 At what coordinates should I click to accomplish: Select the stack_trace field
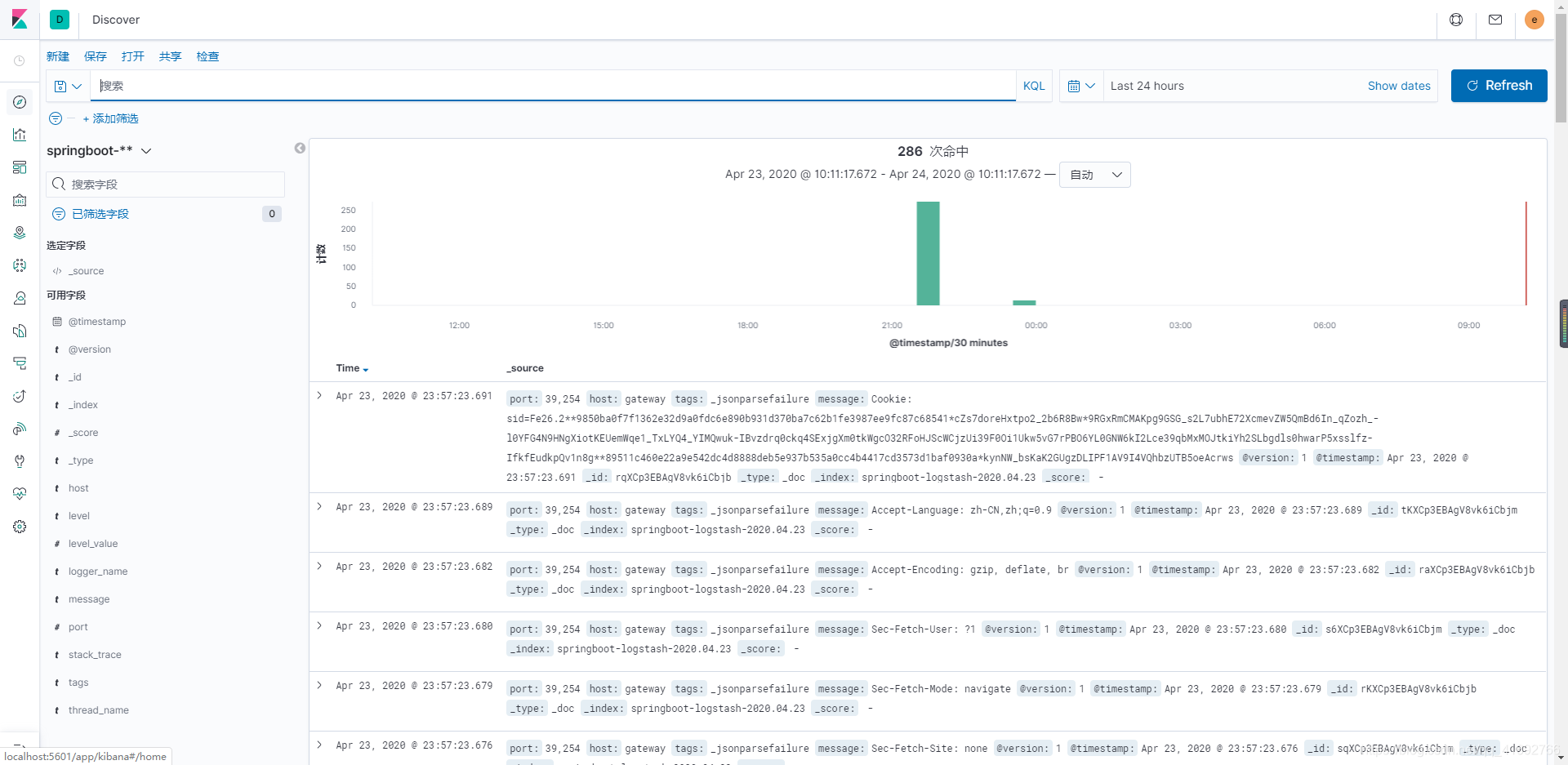95,655
